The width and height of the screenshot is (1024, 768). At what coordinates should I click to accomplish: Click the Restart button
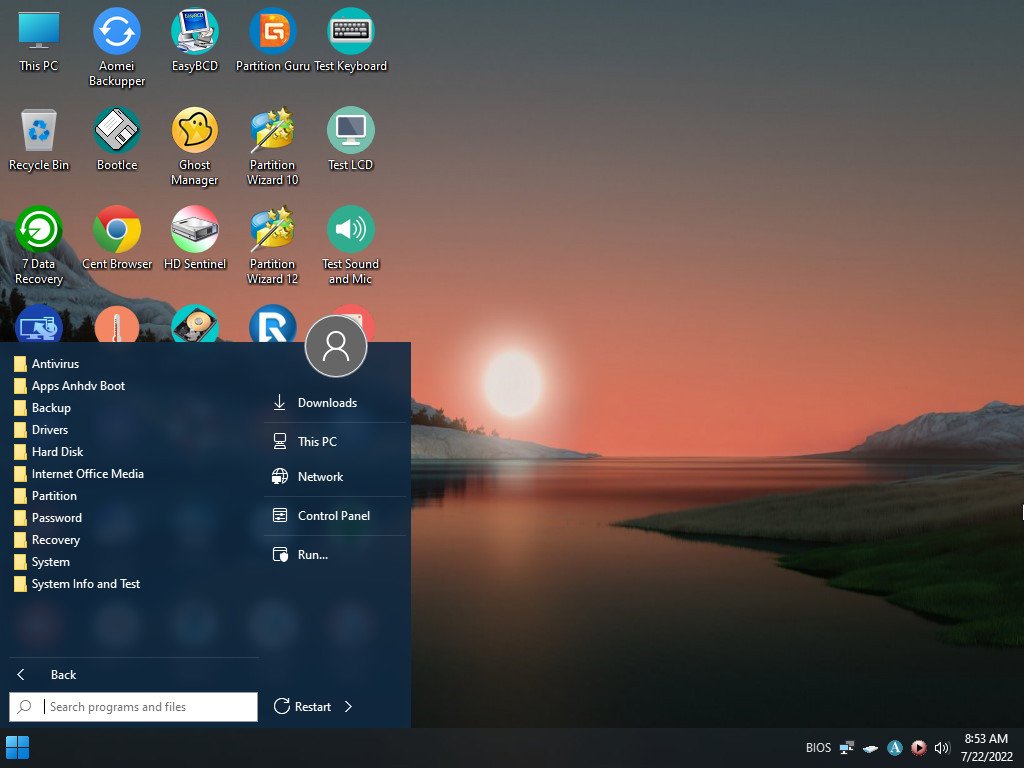click(x=303, y=707)
